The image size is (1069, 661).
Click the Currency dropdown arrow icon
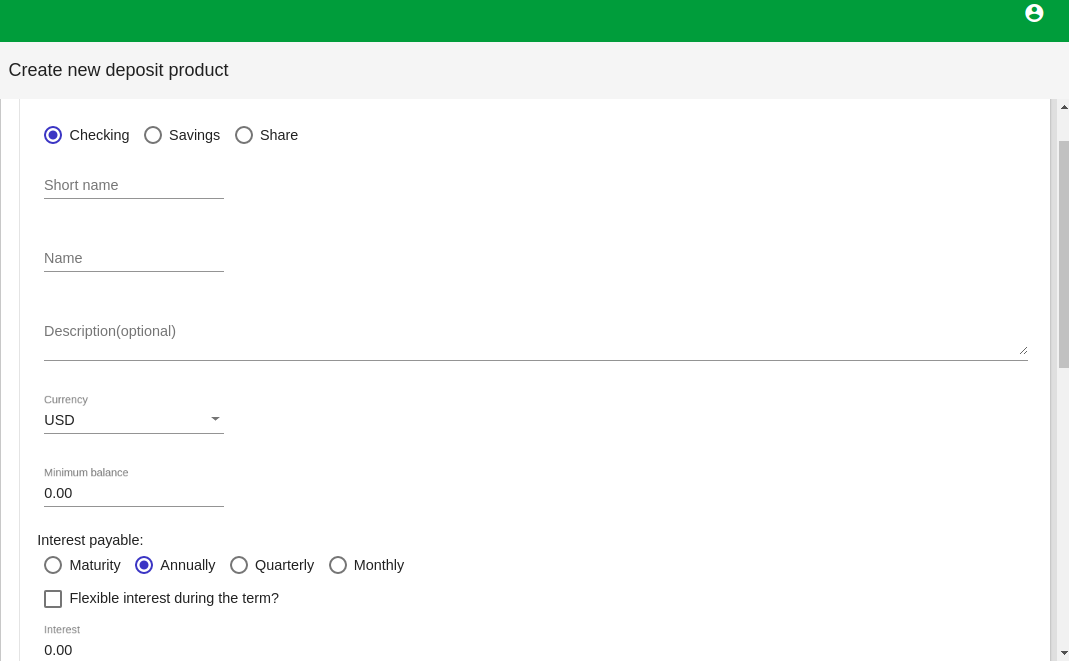coord(215,418)
